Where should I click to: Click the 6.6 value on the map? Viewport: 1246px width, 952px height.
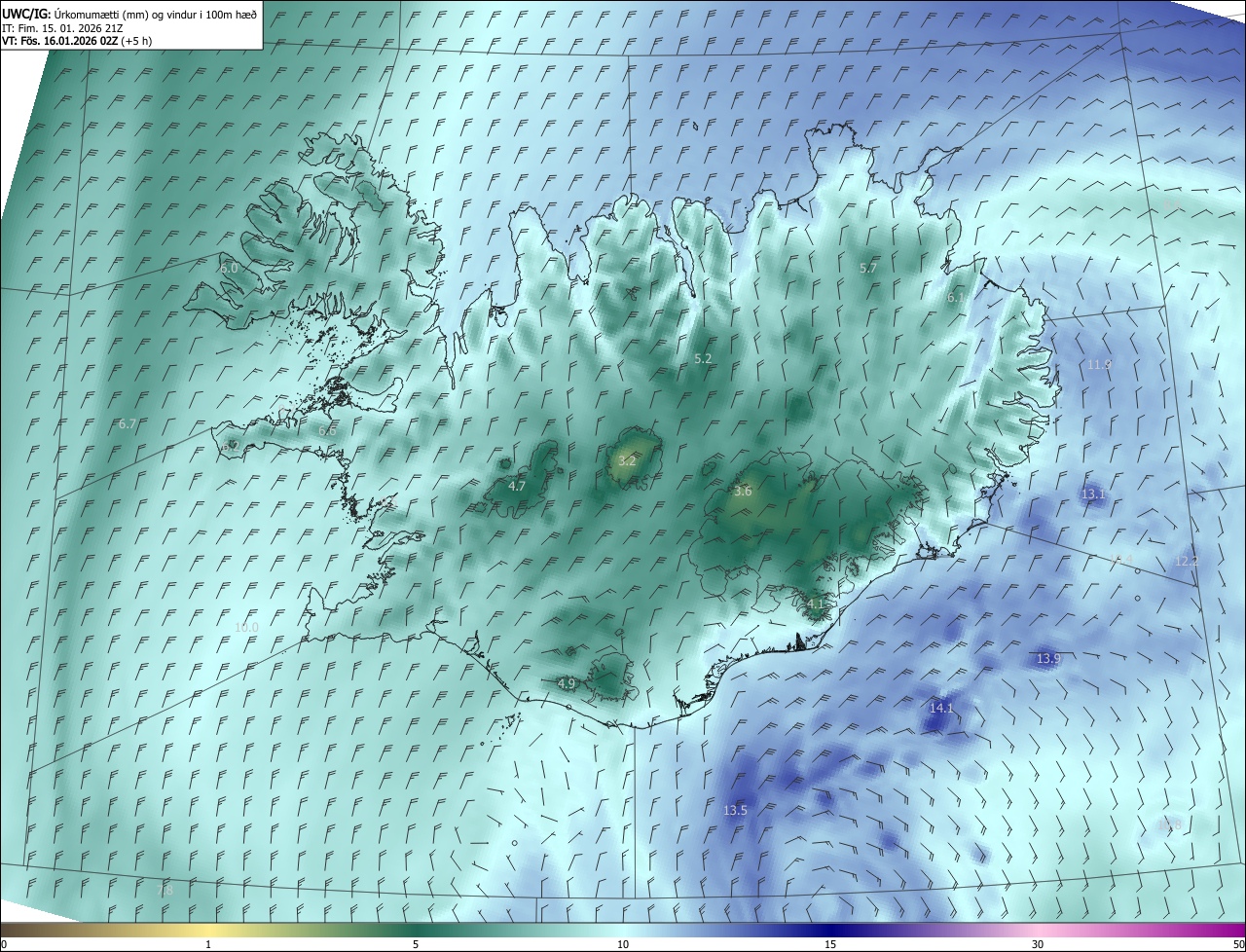coord(327,431)
